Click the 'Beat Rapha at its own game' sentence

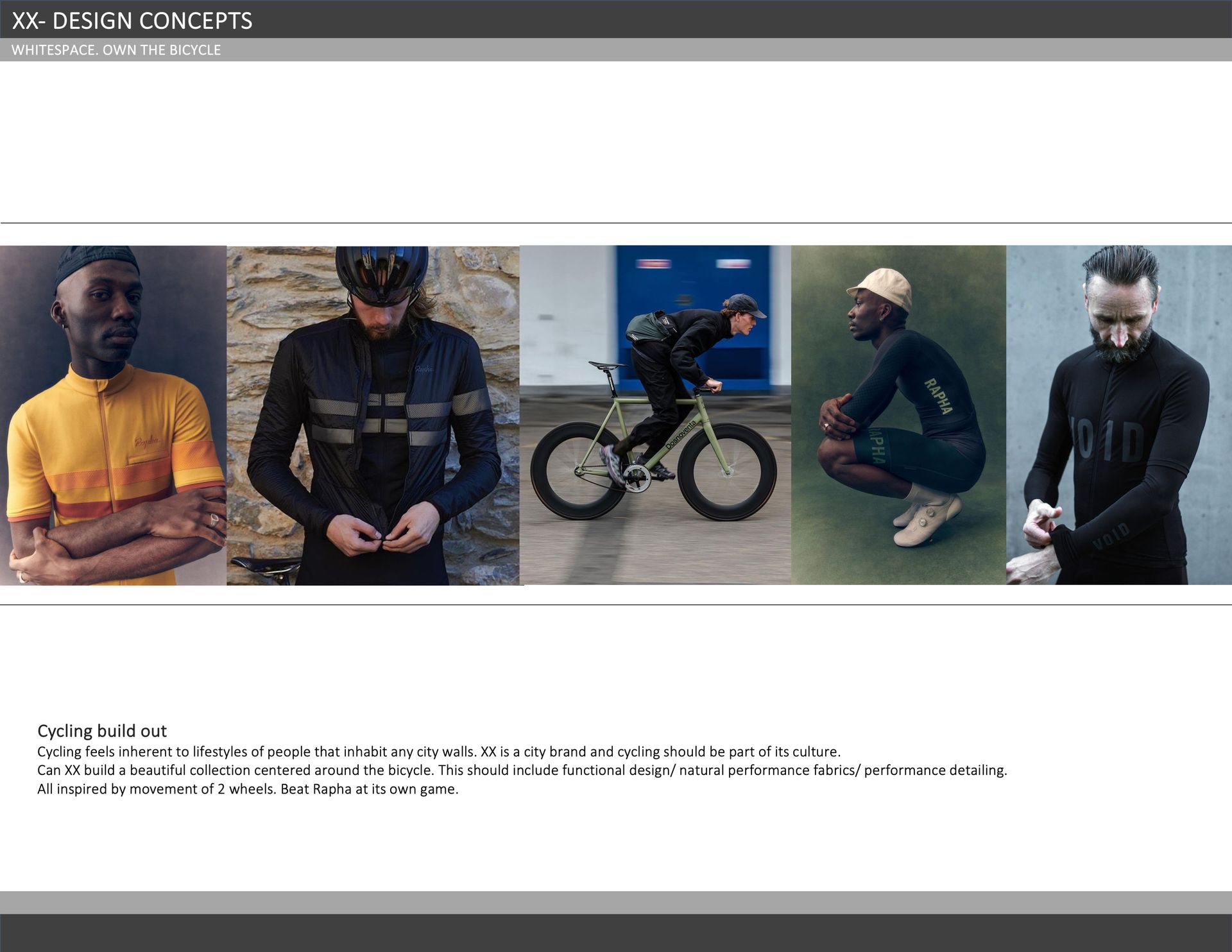tap(370, 789)
